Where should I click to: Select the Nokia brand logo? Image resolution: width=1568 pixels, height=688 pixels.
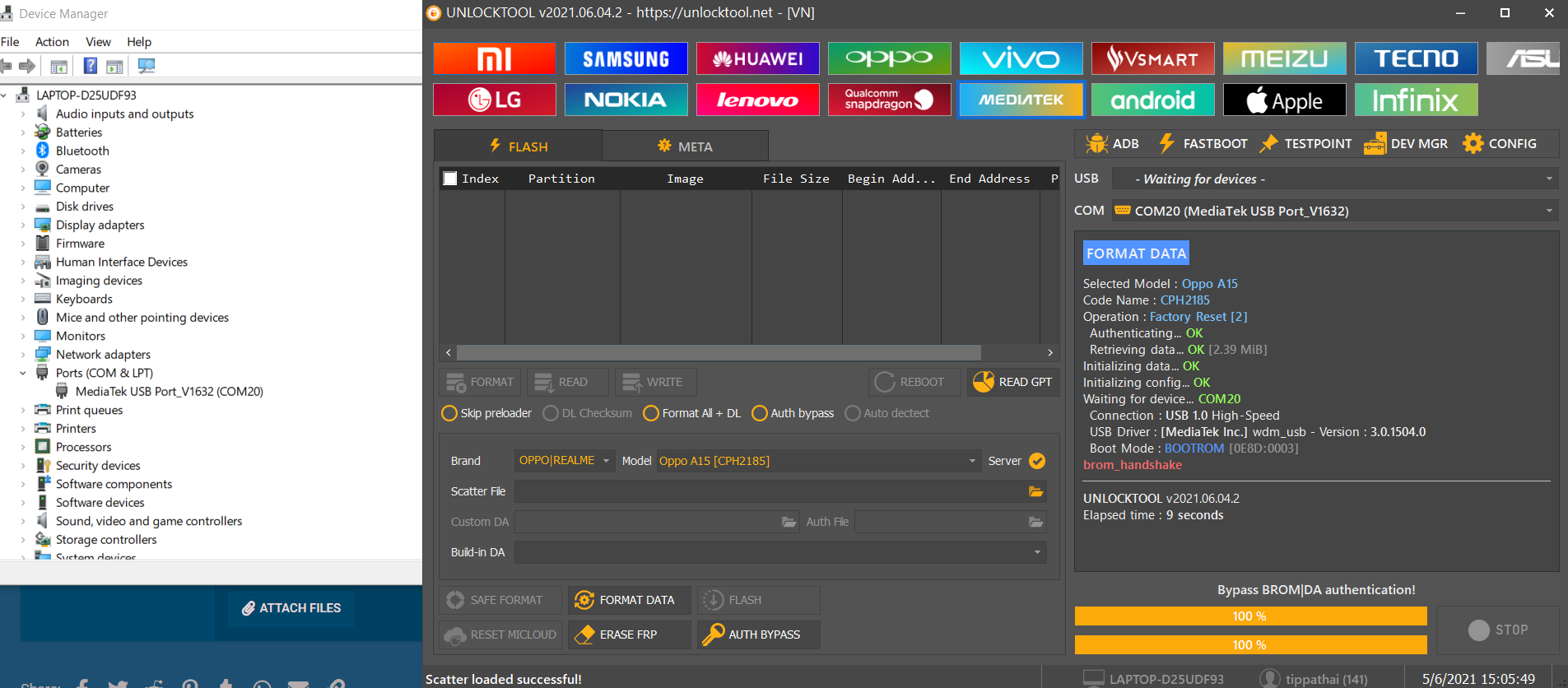(626, 100)
